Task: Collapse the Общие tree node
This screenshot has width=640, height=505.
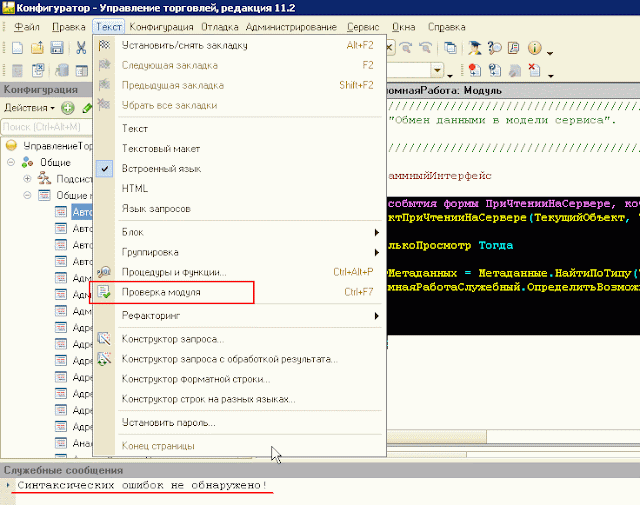Action: tap(11, 162)
